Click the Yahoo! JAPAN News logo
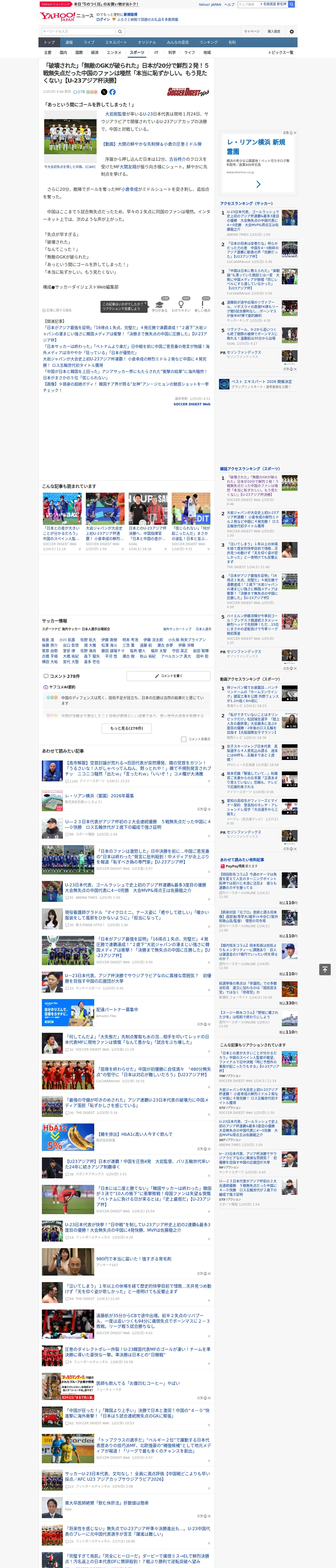The width and height of the screenshot is (336, 1568). 66,16
